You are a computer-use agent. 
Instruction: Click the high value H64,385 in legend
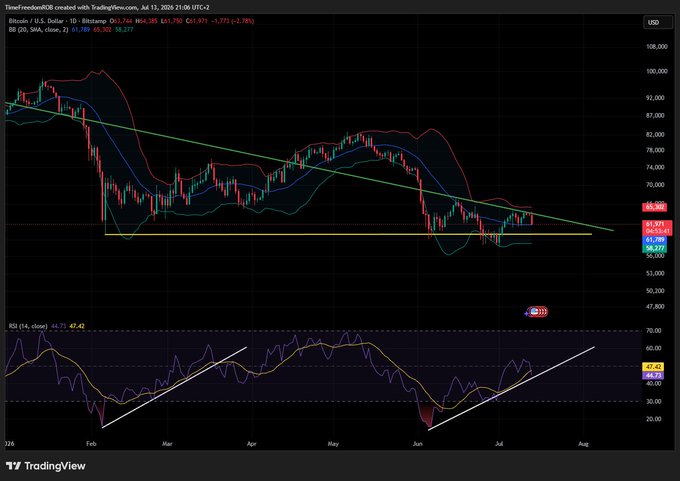pyautogui.click(x=146, y=21)
